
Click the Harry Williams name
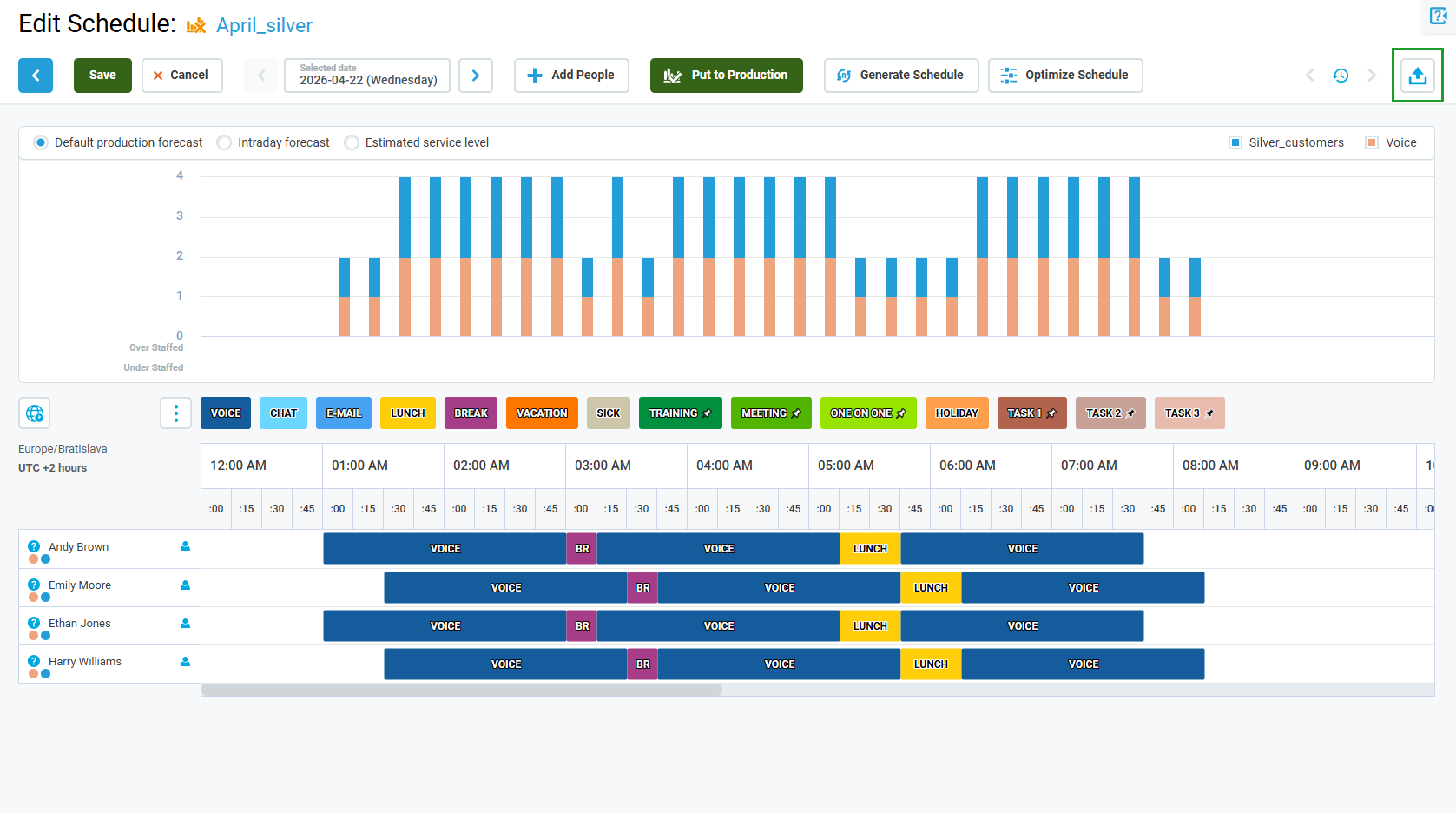tap(85, 662)
